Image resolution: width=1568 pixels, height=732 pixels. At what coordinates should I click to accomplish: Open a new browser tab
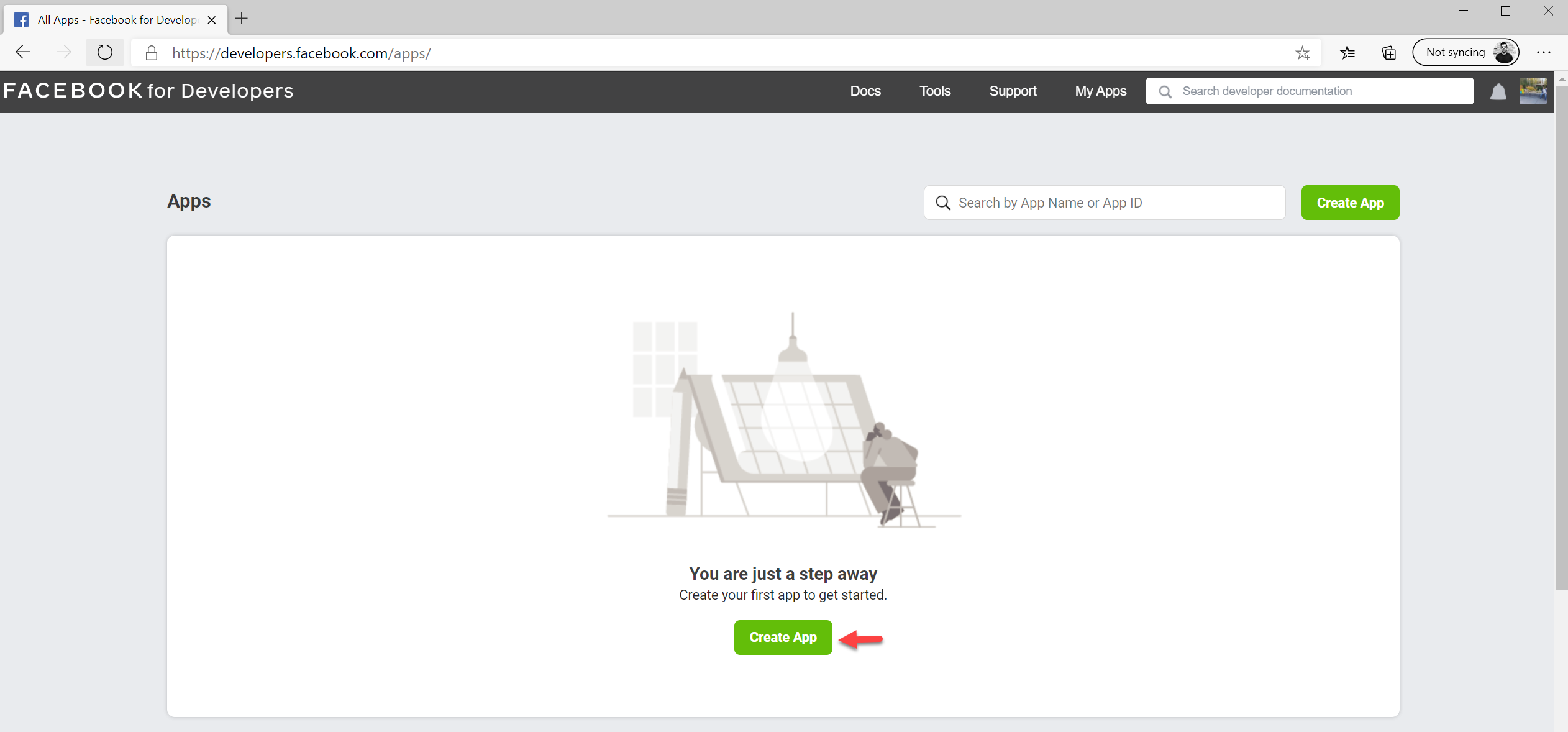tap(242, 19)
